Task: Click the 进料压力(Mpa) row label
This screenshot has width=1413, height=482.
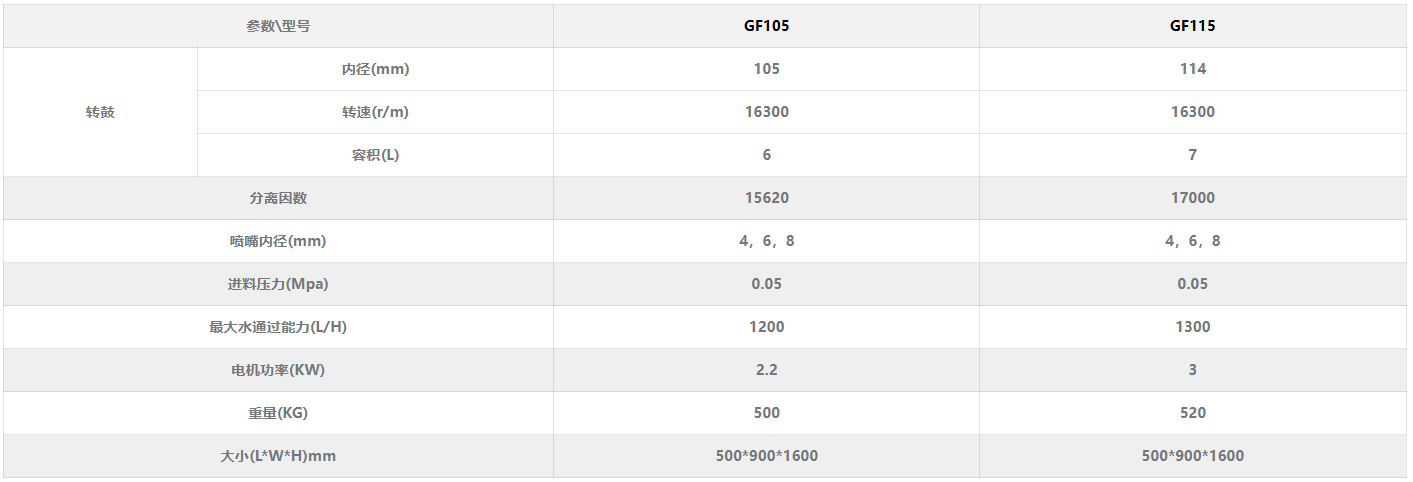Action: point(278,284)
